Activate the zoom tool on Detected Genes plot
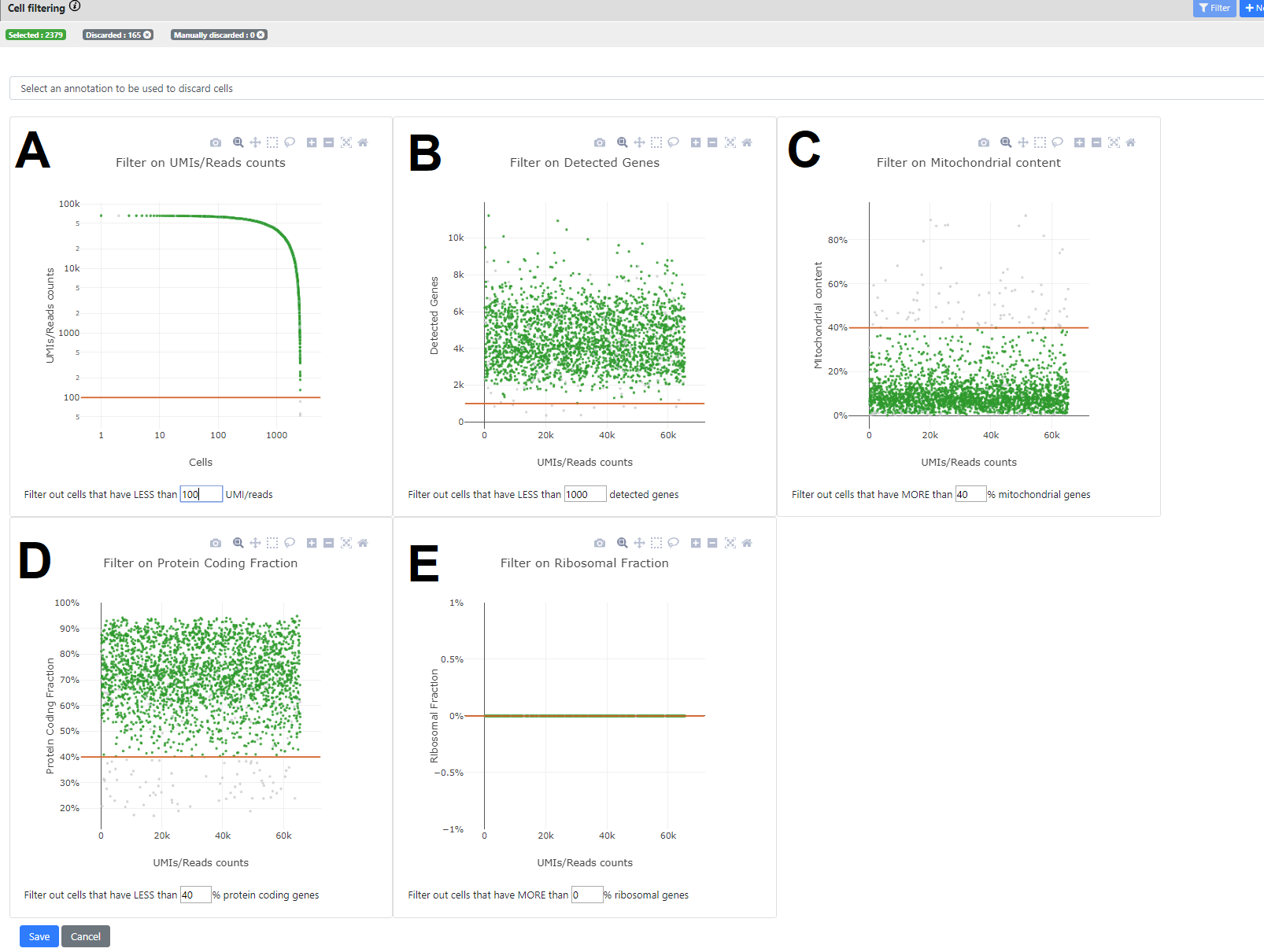This screenshot has height=952, width=1264. [x=622, y=142]
